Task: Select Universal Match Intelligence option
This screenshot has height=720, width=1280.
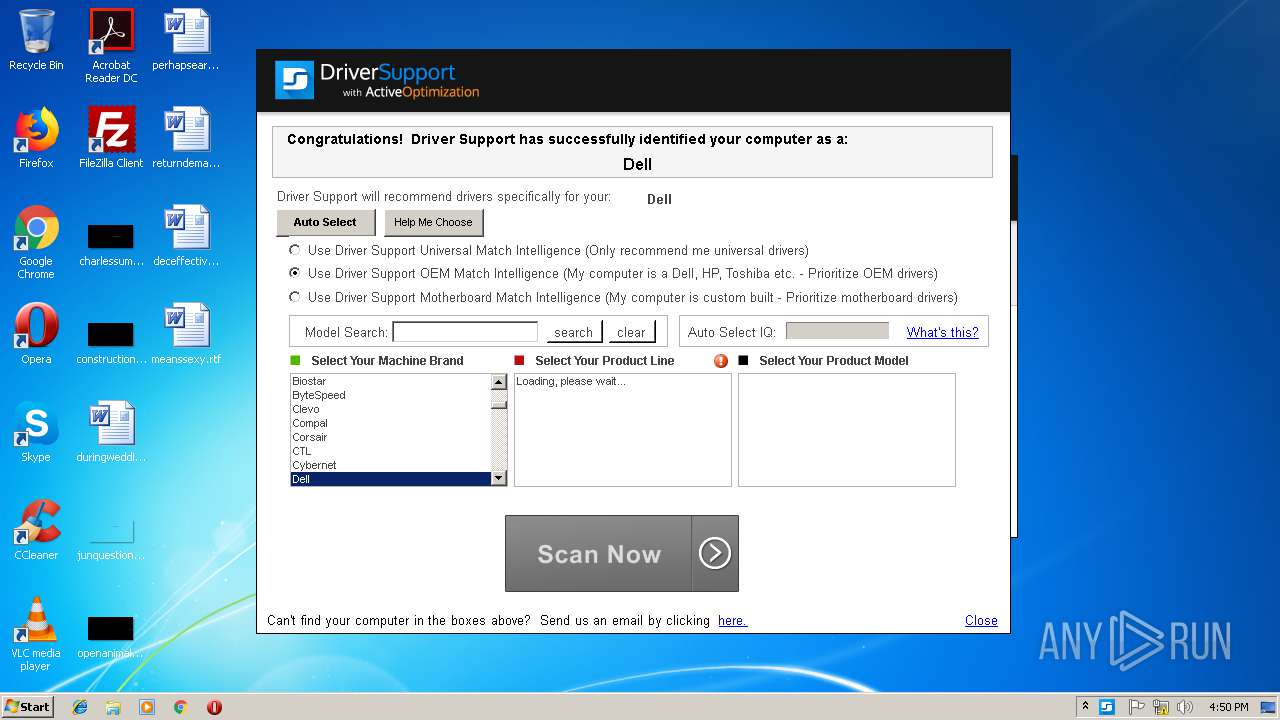Action: 294,250
